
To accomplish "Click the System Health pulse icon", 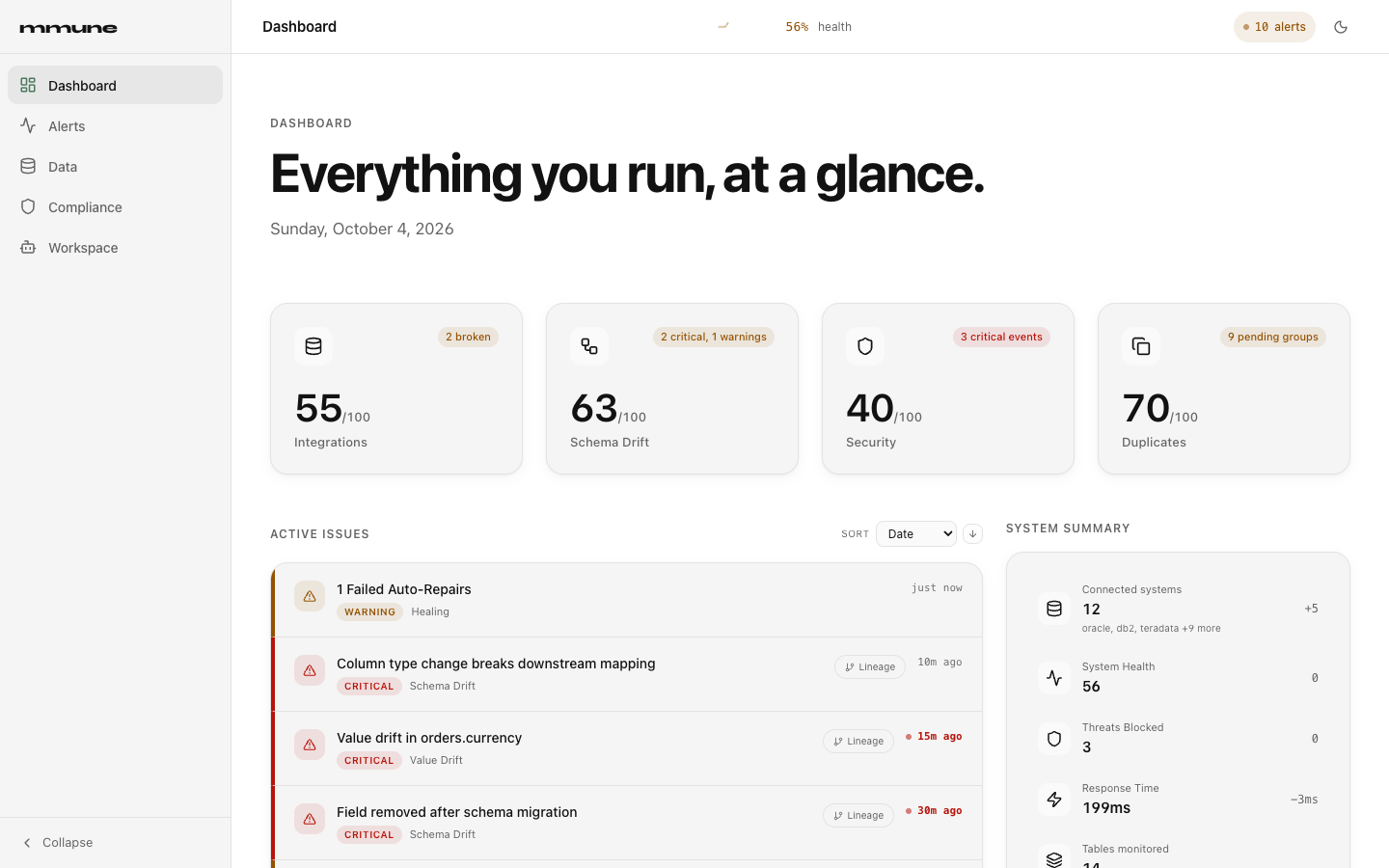I will coord(1054,677).
